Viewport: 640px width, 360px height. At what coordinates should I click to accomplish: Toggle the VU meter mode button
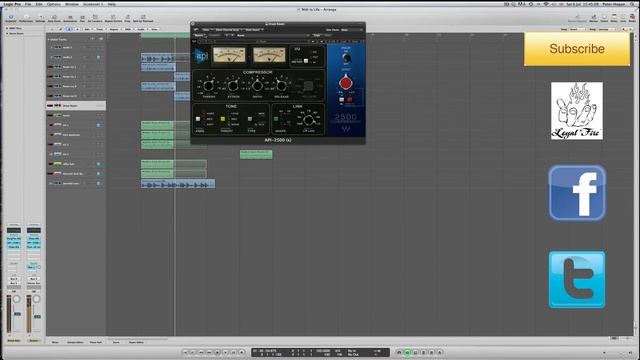pos(306,61)
